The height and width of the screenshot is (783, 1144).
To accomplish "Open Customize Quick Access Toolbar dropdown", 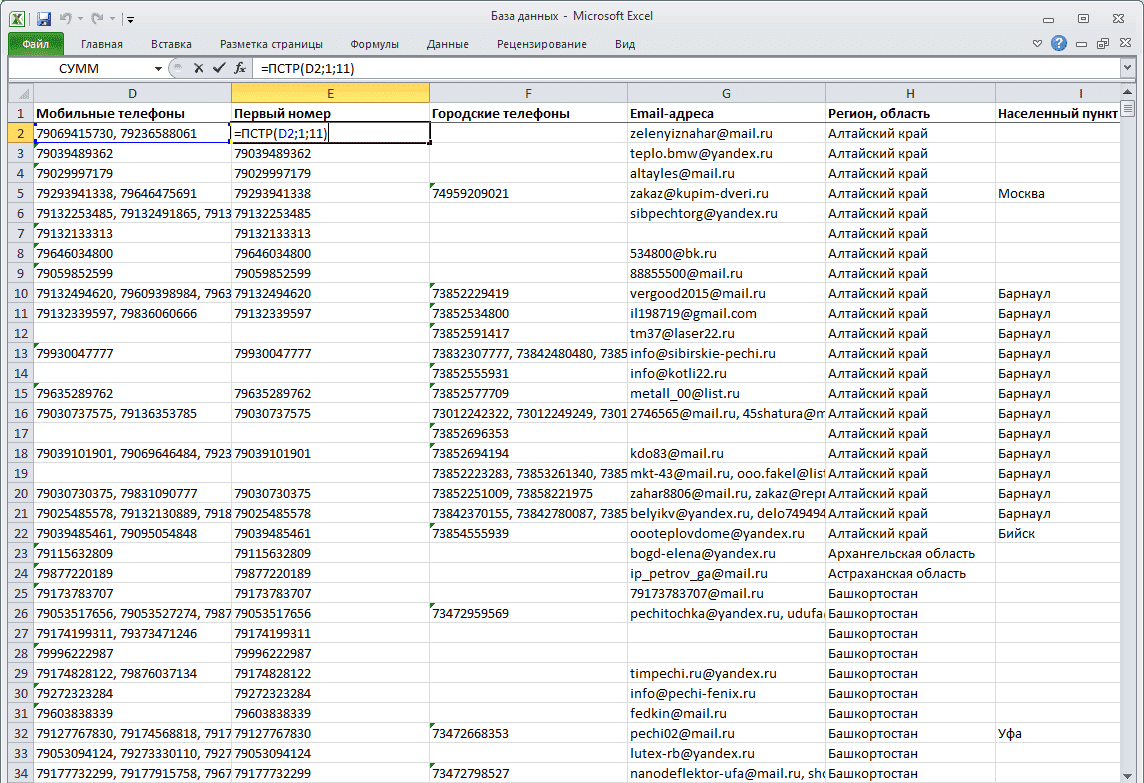I will pyautogui.click(x=130, y=19).
